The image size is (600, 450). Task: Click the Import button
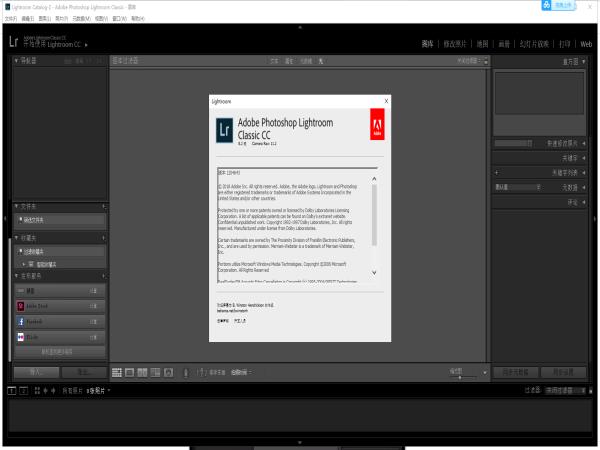pyautogui.click(x=36, y=372)
